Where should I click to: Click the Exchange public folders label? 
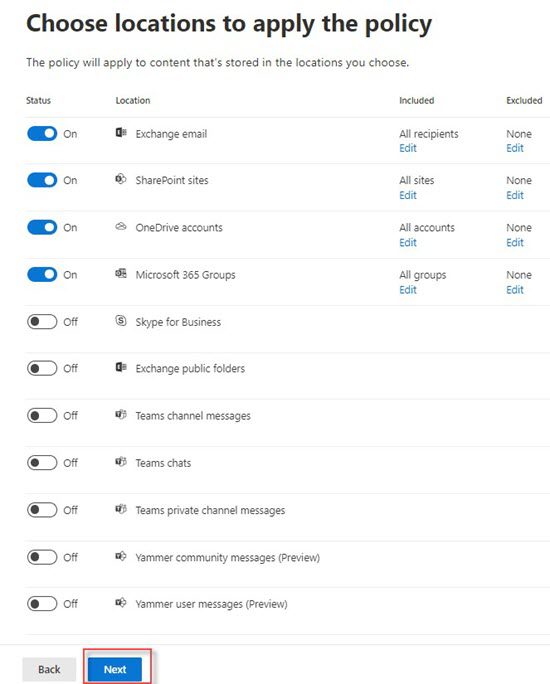tap(190, 369)
